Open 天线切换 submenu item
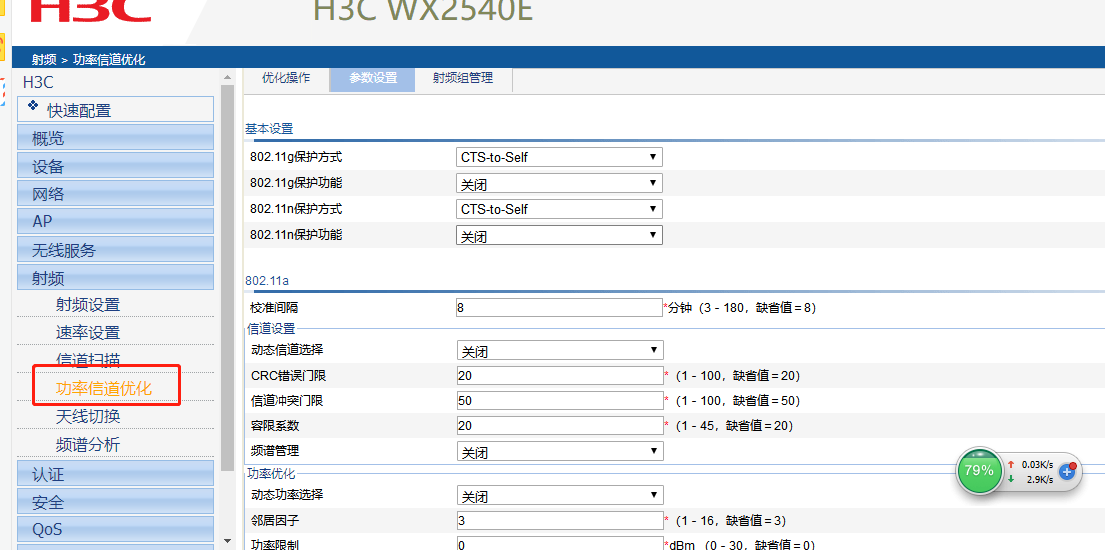The width and height of the screenshot is (1105, 550). pyautogui.click(x=87, y=416)
